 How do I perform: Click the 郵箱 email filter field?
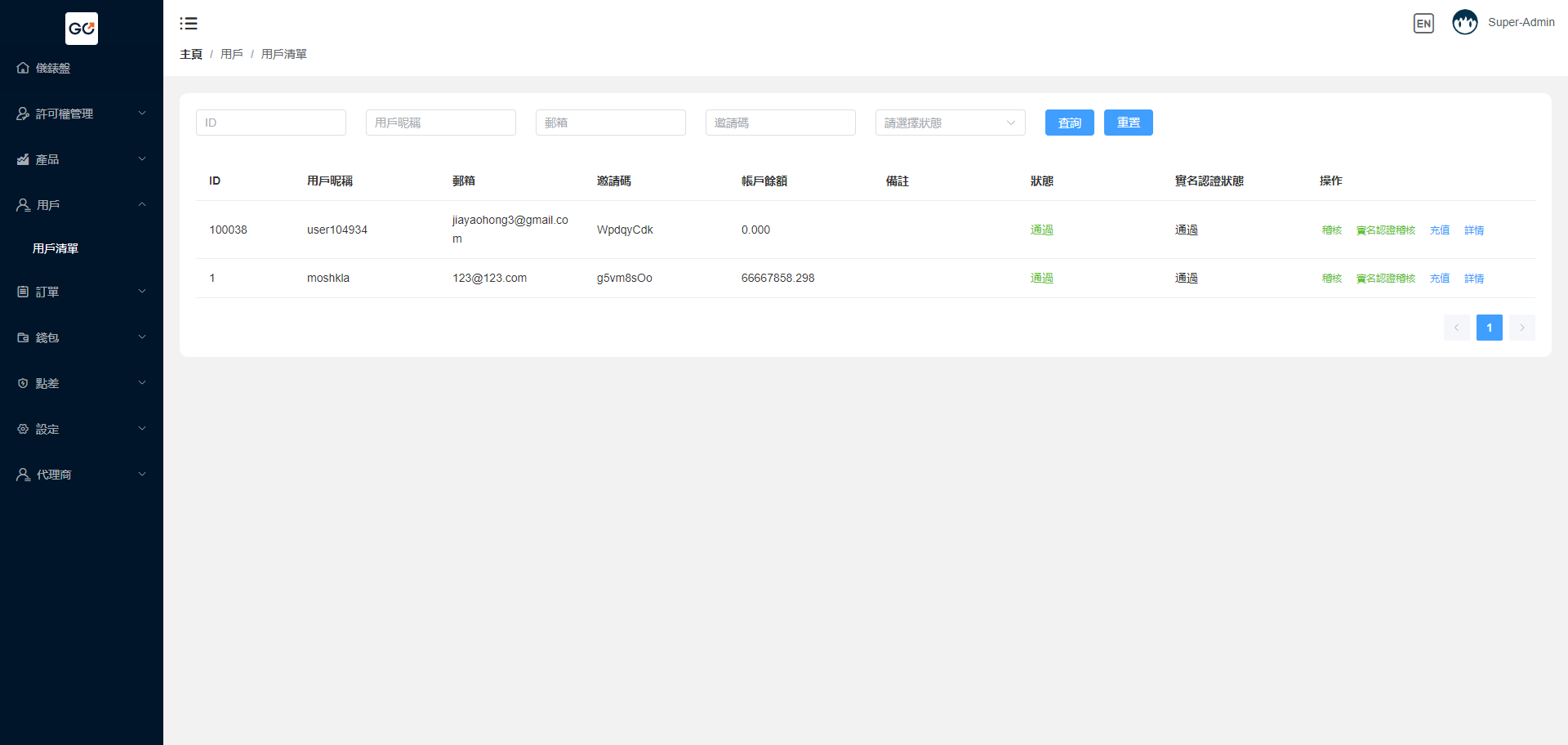click(610, 123)
